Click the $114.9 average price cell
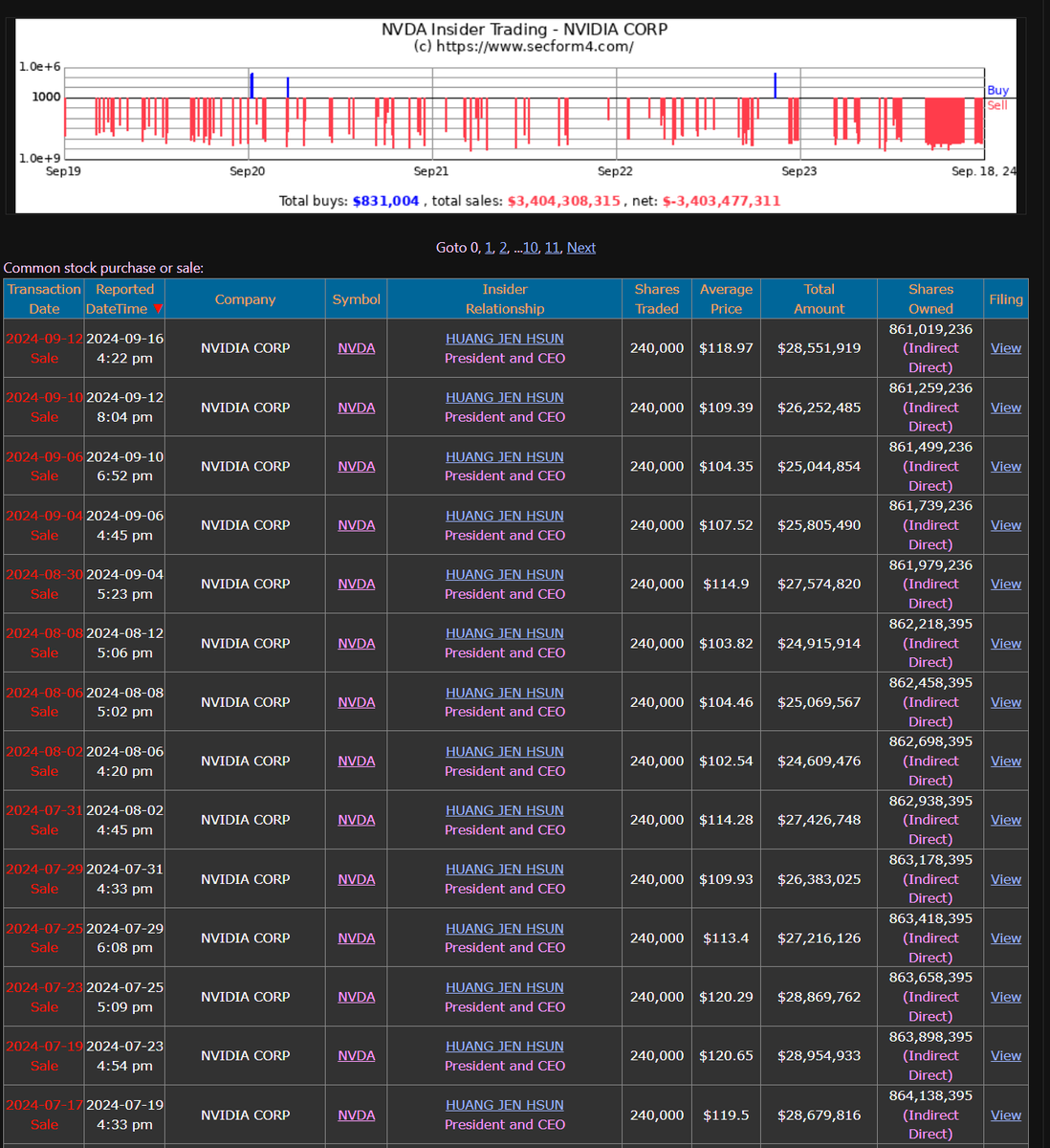The height and width of the screenshot is (1148, 1050). [726, 585]
